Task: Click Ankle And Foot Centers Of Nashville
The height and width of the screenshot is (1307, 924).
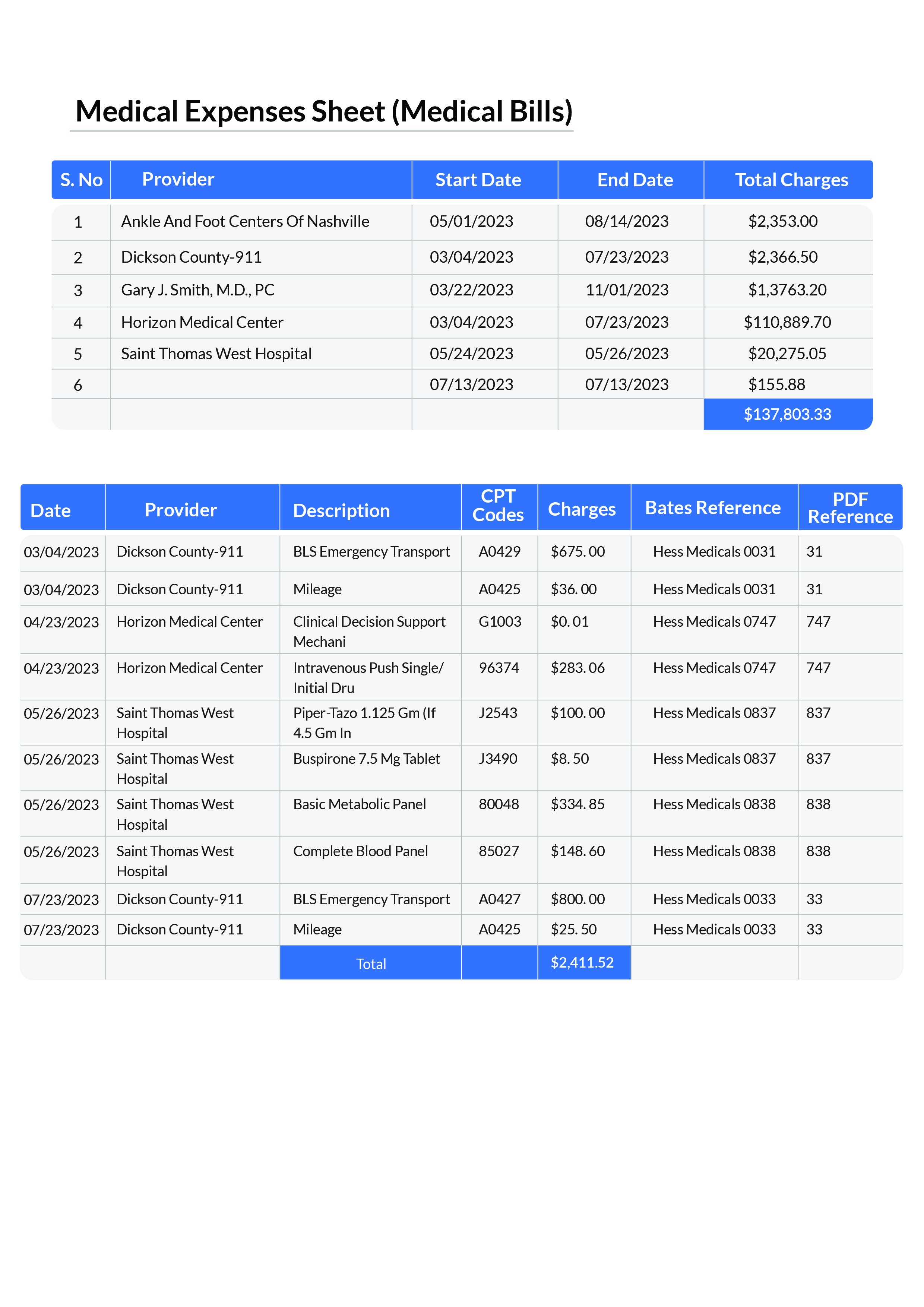Action: pyautogui.click(x=246, y=221)
